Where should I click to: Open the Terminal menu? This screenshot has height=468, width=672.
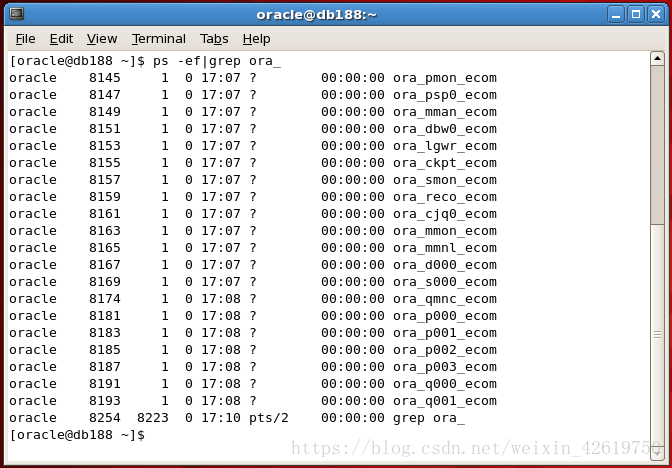coord(159,39)
